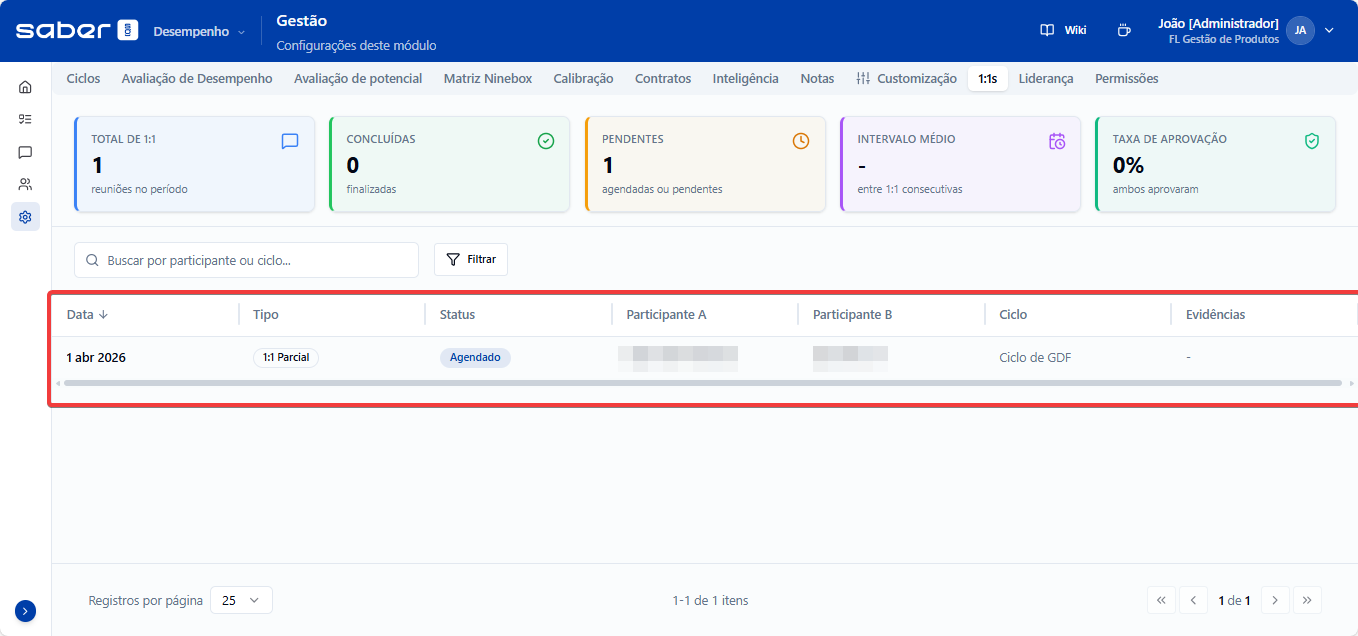1358x636 pixels.
Task: Click the Filtrar button
Action: click(x=471, y=259)
